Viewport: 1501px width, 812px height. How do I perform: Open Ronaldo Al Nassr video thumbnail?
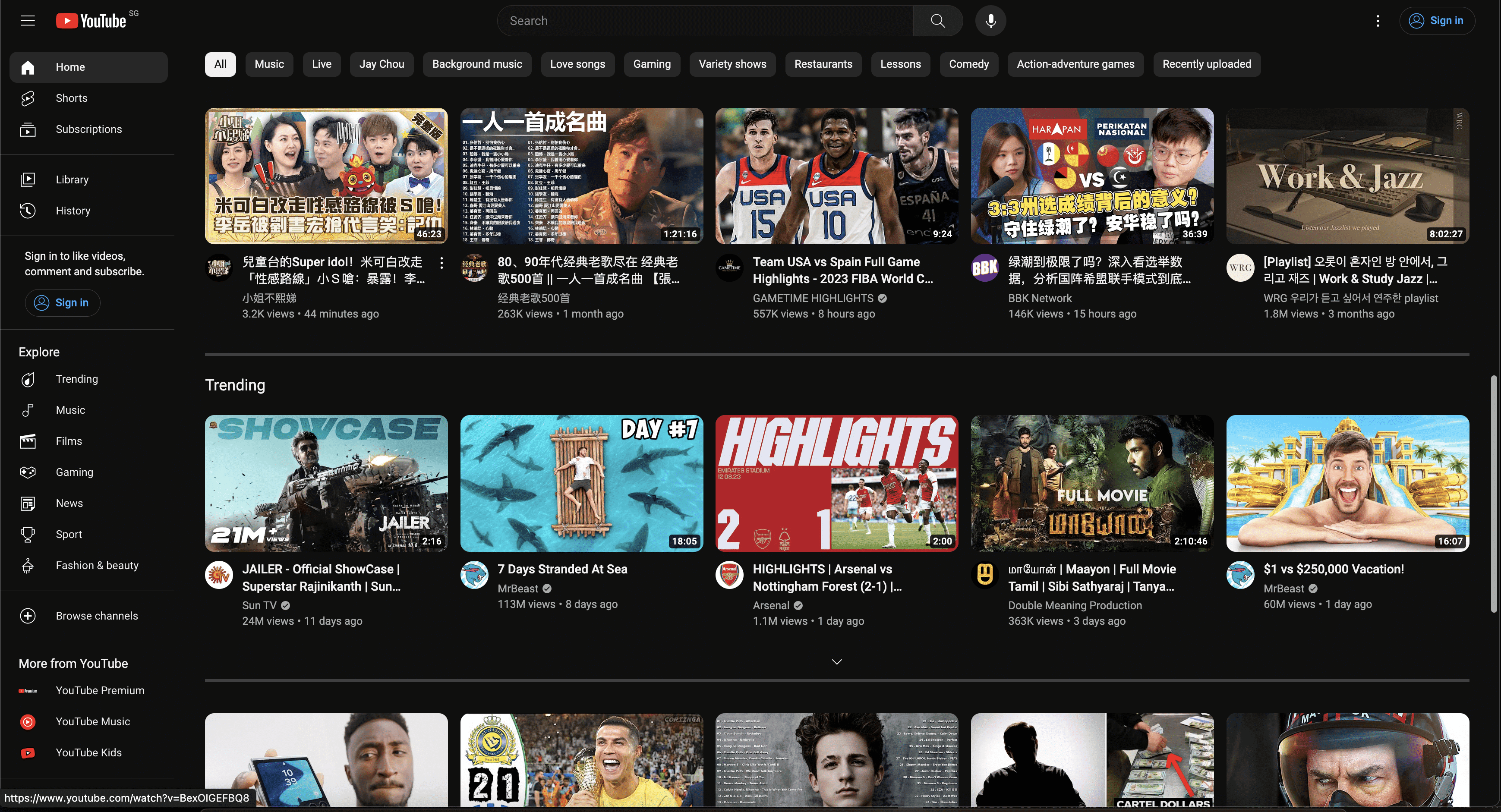581,760
